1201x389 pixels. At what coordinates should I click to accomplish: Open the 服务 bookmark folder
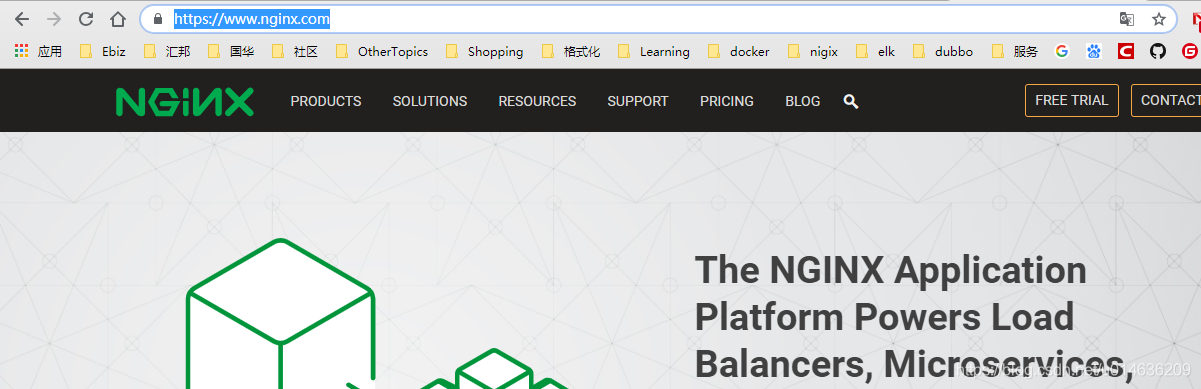[1014, 51]
